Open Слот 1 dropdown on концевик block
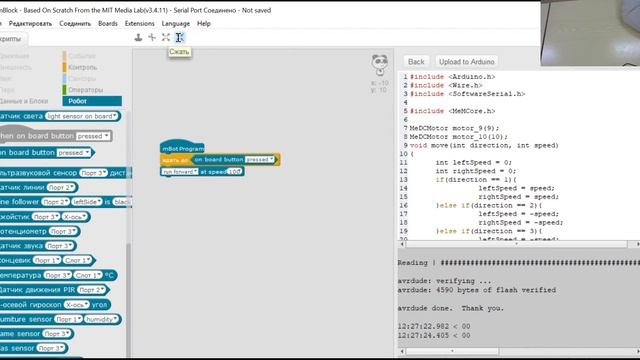 [x=78, y=260]
